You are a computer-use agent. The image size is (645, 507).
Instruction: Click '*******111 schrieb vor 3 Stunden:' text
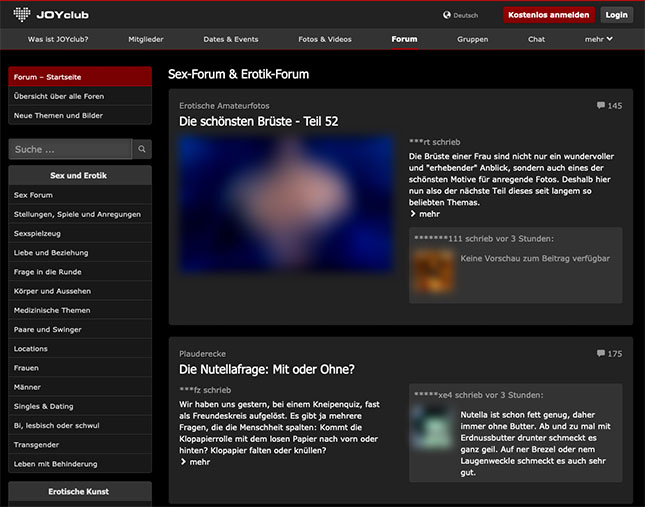[x=484, y=238]
